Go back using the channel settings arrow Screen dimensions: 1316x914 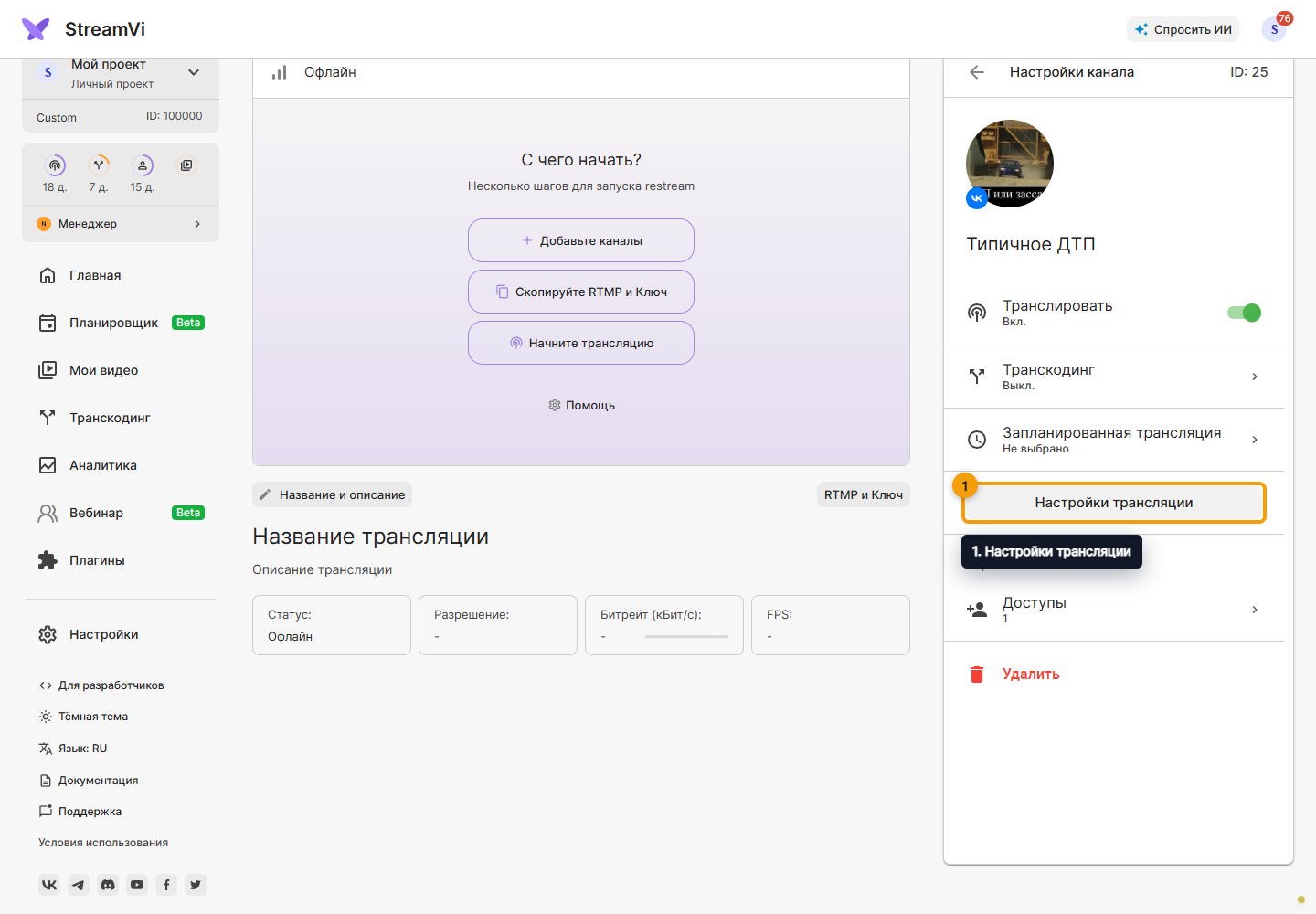click(x=977, y=72)
